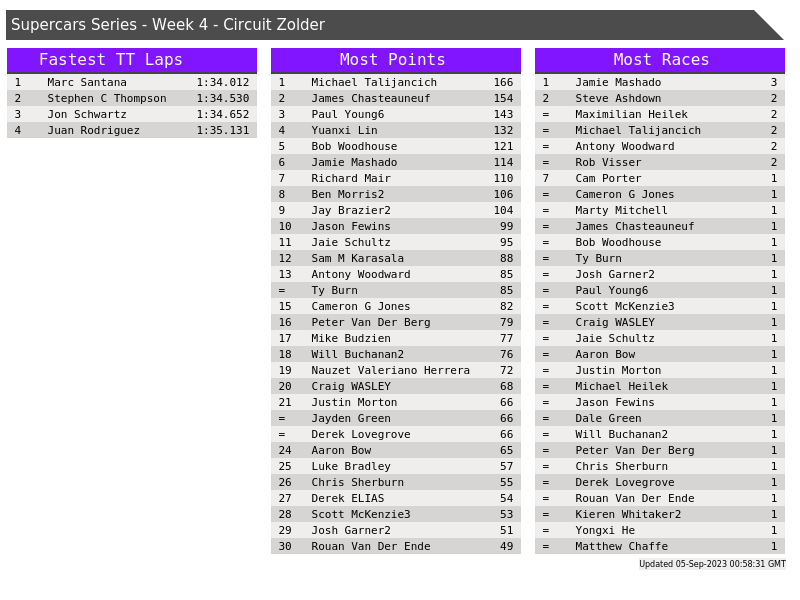Select Marc Santana's fastest lap row
Screen dimensions: 800x600
click(x=131, y=82)
